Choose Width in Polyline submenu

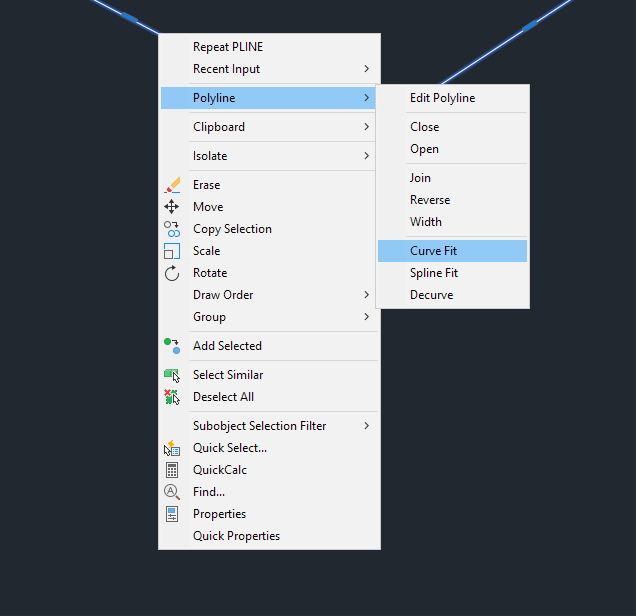[452, 222]
